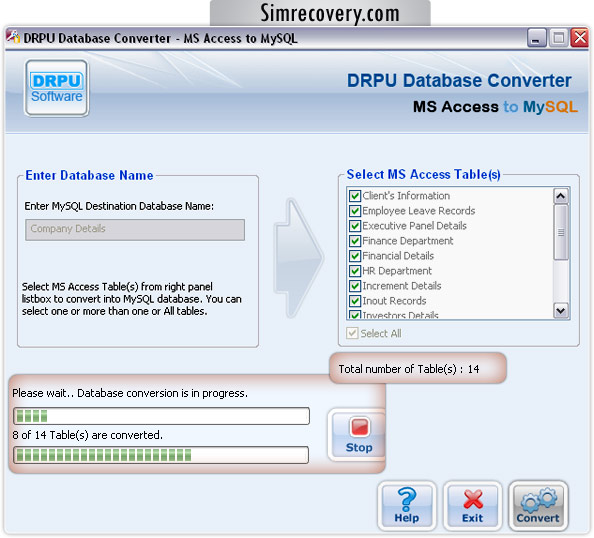
Task: Close the DRPU Database Converter window
Action: click(580, 38)
